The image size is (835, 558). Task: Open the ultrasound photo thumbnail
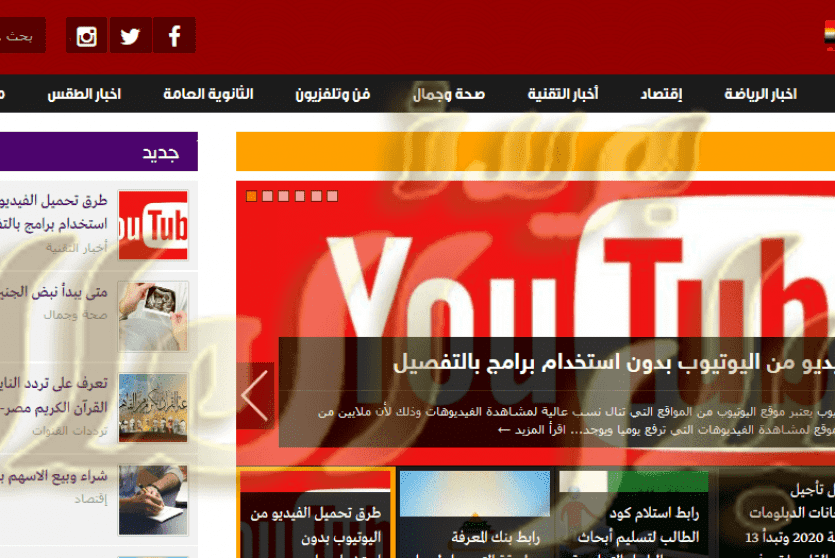pyautogui.click(x=153, y=316)
